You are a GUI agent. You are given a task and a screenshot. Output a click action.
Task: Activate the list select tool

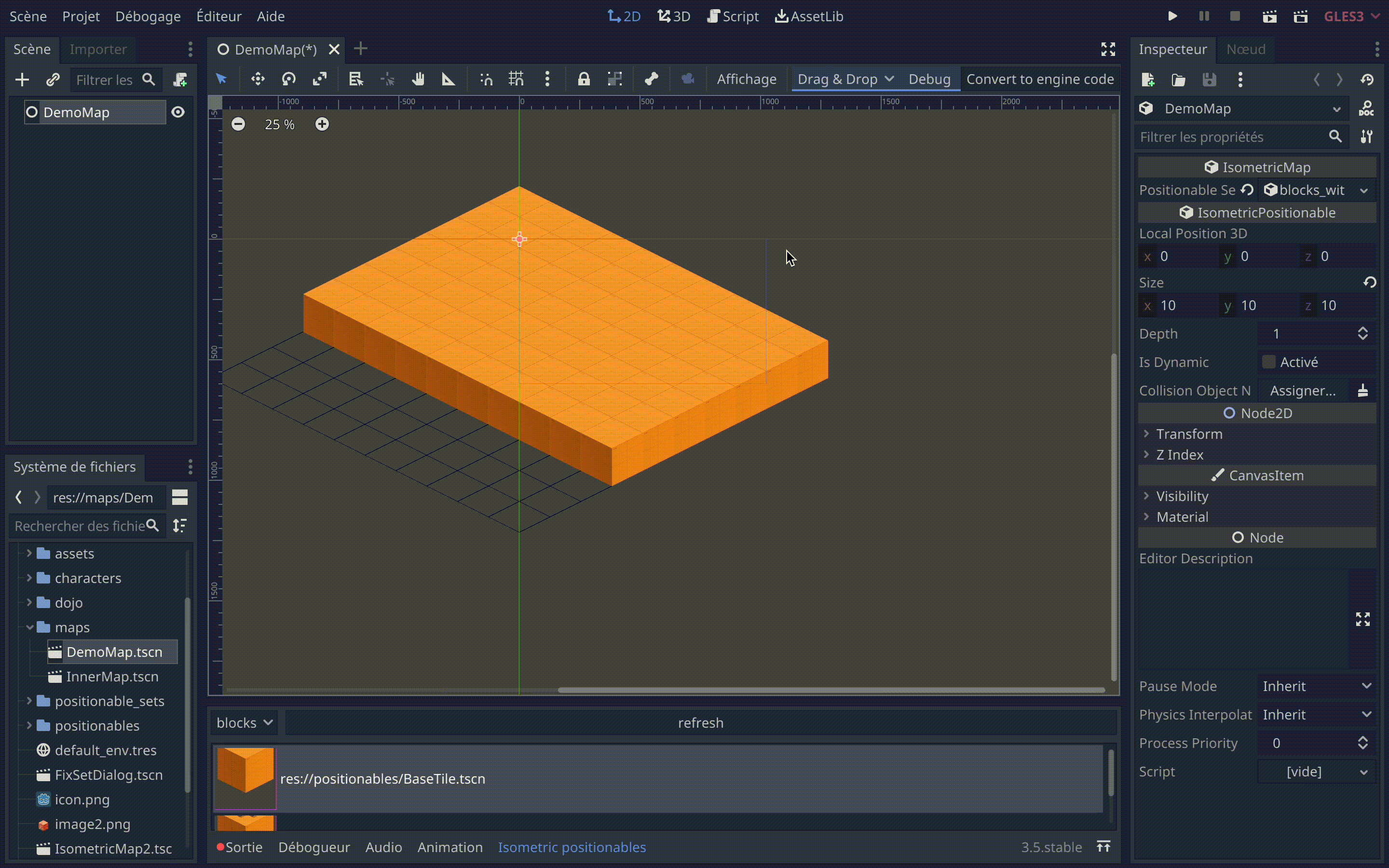point(356,79)
